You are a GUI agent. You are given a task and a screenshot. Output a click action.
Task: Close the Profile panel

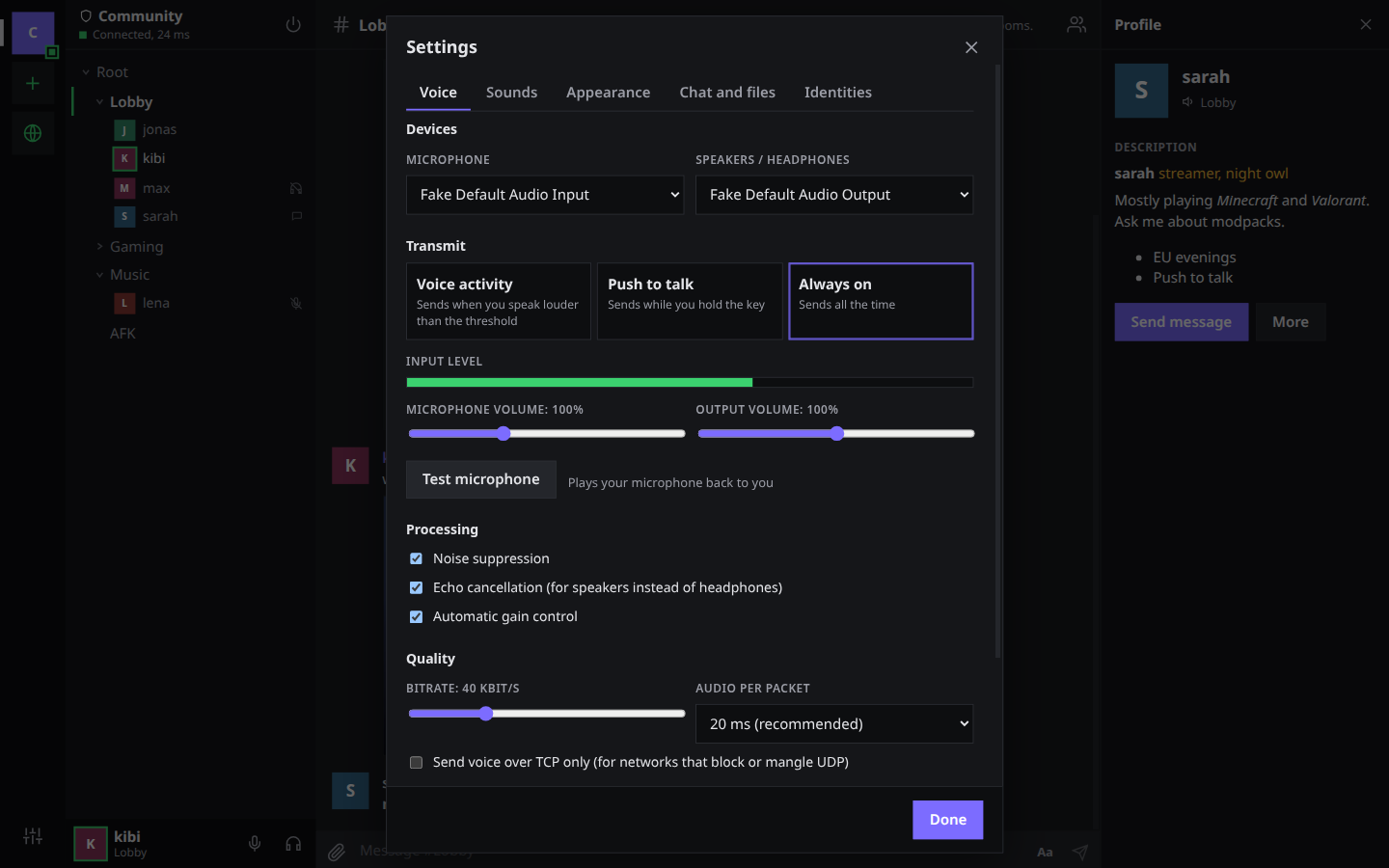(x=1366, y=25)
